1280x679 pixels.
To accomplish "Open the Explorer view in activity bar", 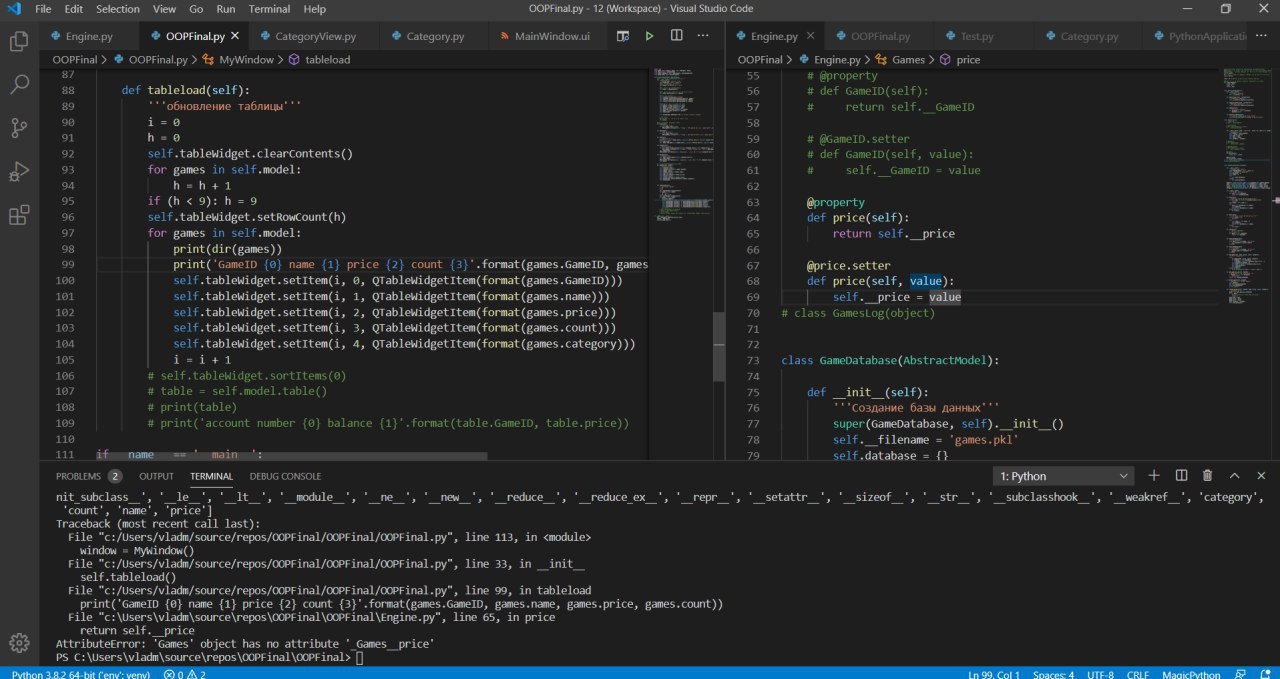I will coord(19,42).
